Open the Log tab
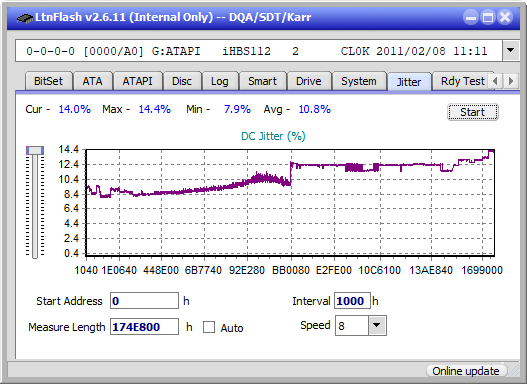Screen dimensions: 527x384 point(219,81)
